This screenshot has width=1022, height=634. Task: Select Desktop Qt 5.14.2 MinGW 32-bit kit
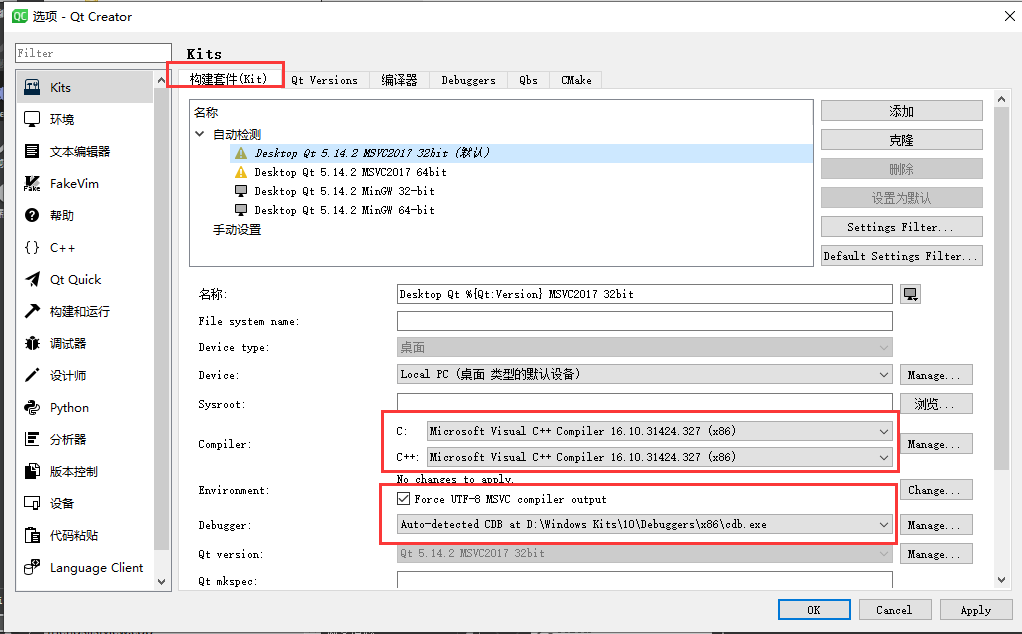click(344, 191)
